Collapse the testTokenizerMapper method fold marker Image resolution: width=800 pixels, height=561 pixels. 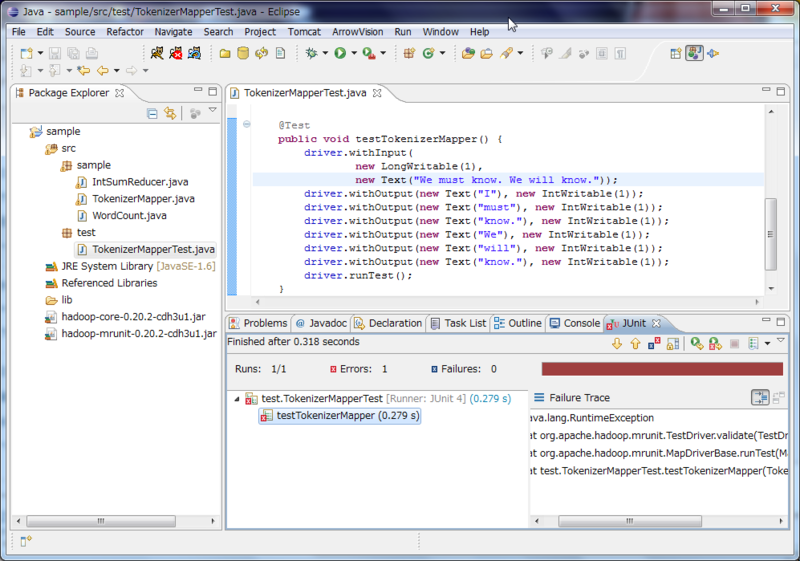[x=246, y=124]
